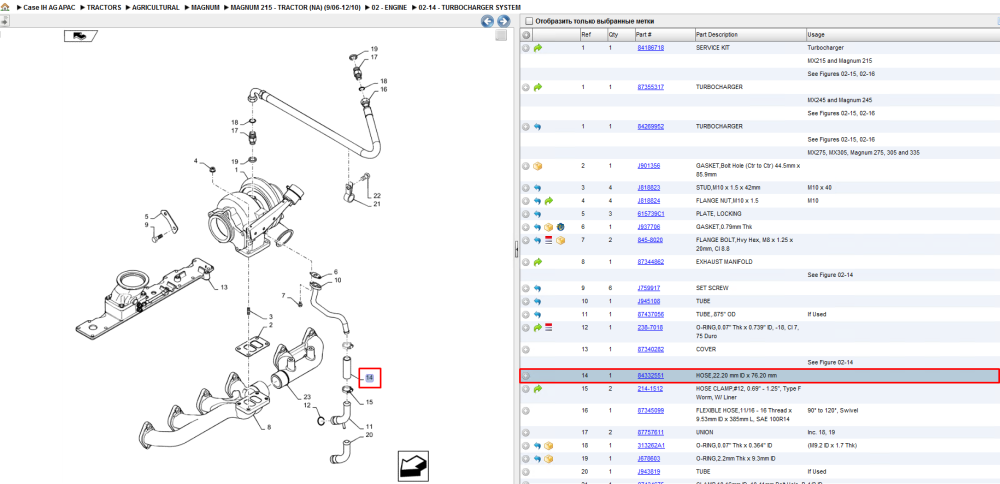Screen dimensions: 1000x484
Task: Select callout 13 near the cover
Action: [224, 288]
